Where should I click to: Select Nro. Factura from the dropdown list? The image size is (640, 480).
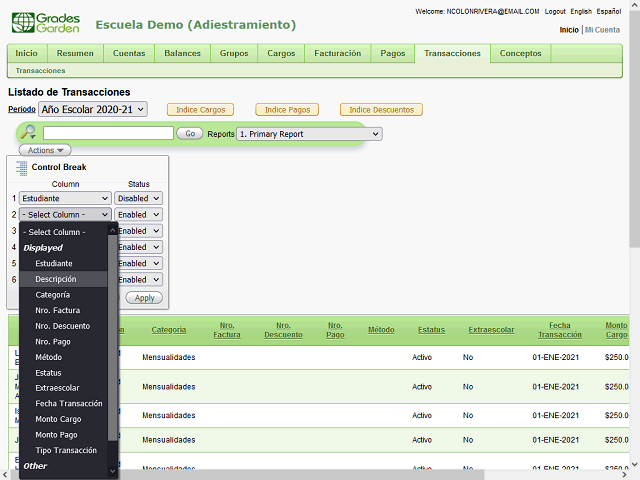tap(63, 310)
